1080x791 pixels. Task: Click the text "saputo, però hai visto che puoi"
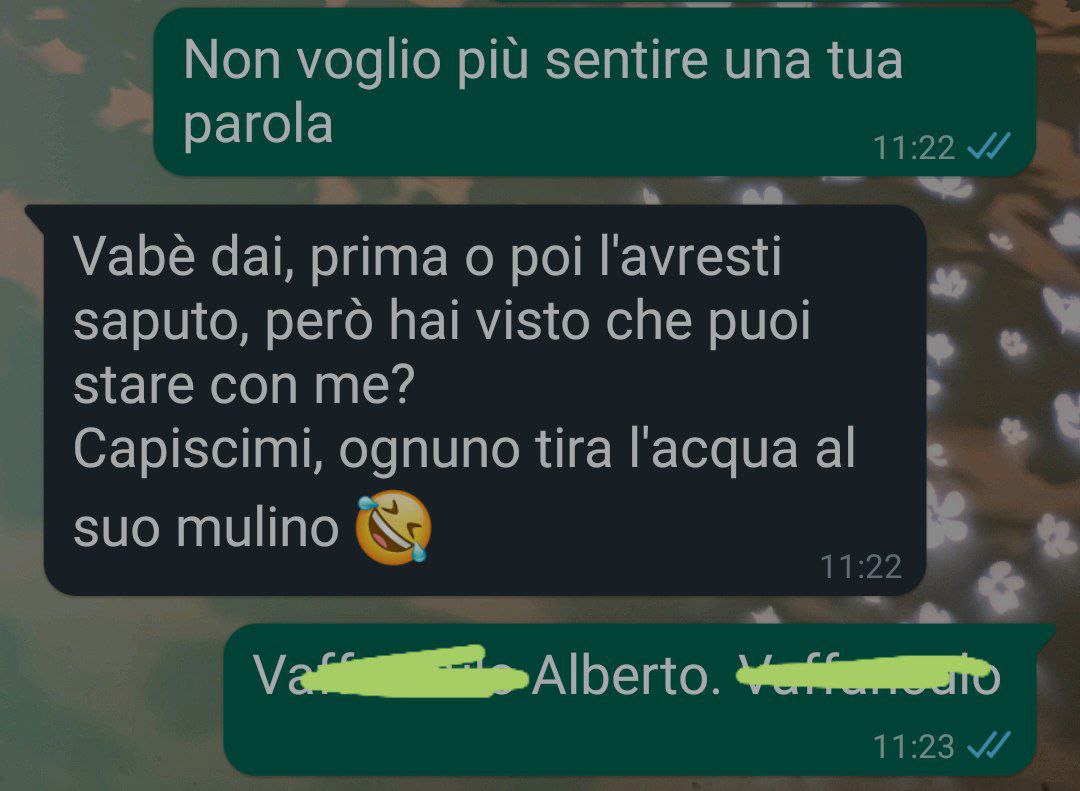tap(442, 321)
